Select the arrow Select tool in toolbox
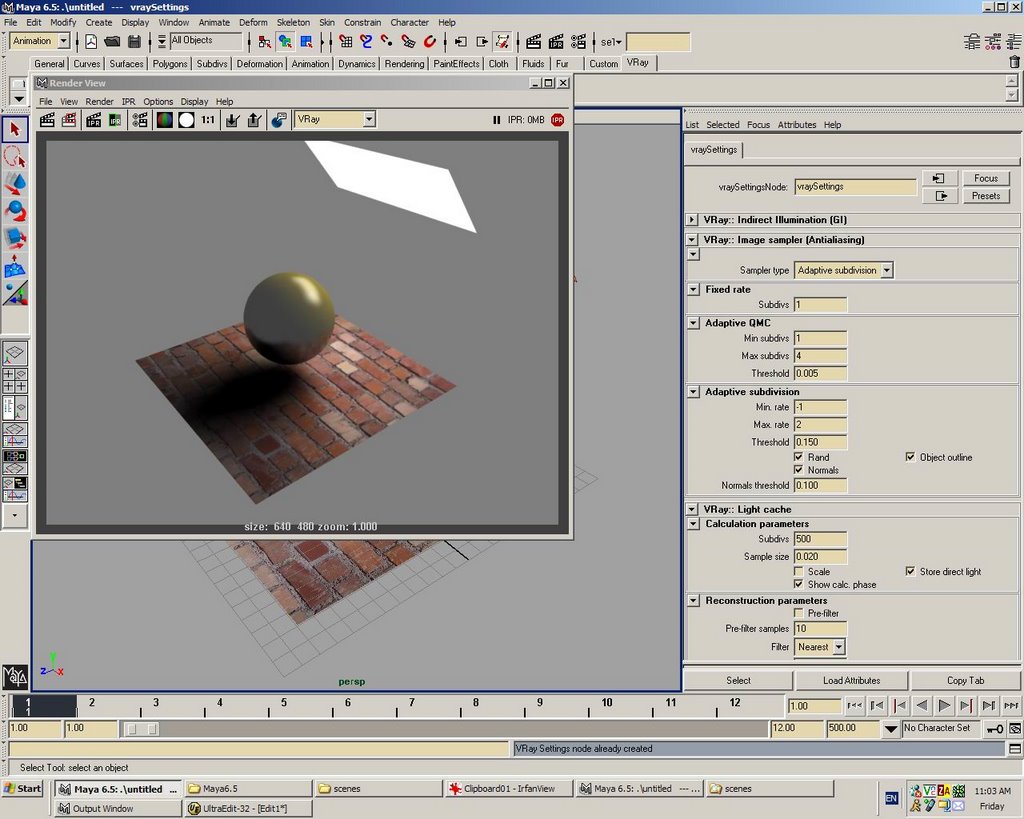Screen dimensions: 1024x819 click(14, 129)
